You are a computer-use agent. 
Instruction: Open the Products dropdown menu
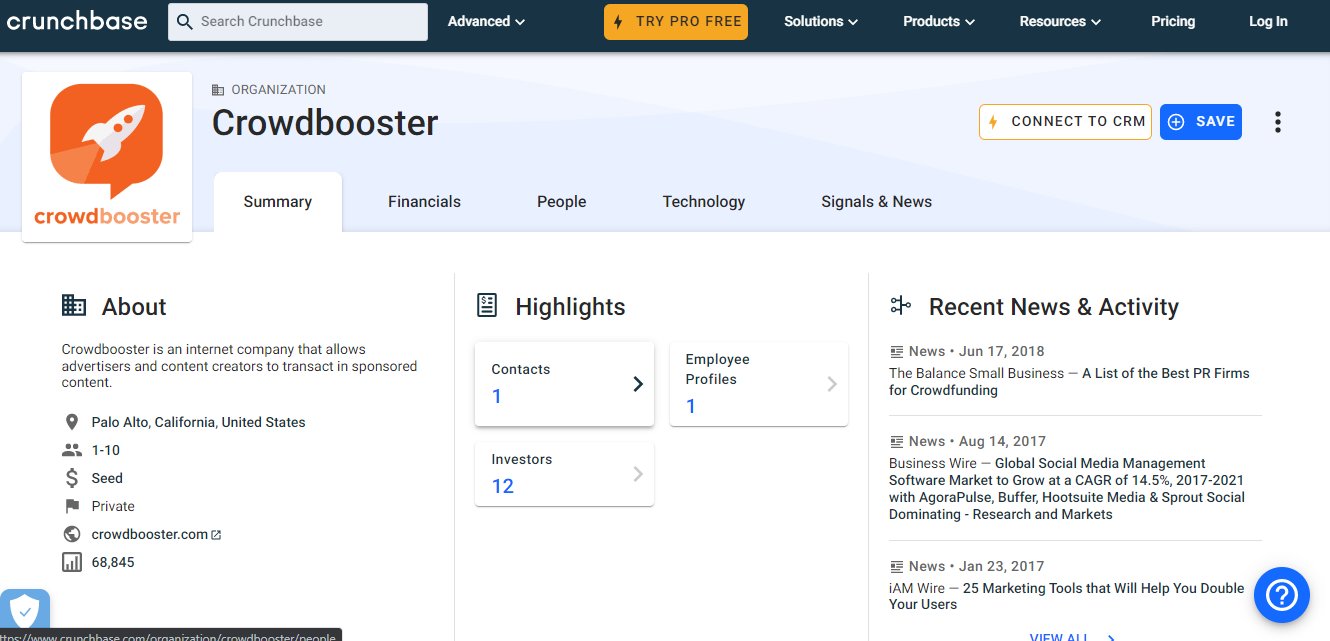click(940, 21)
